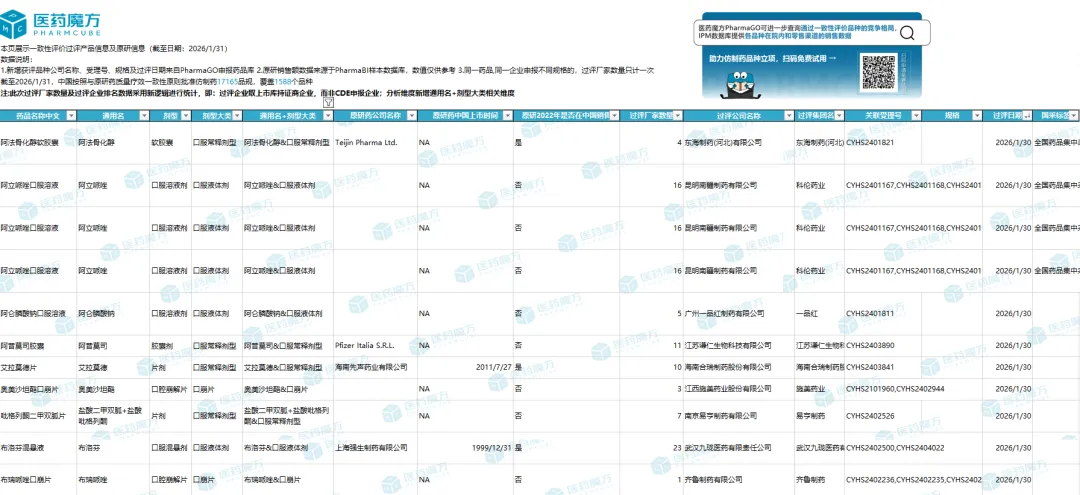Viewport: 1080px width, 495px height.
Task: Open the 通用名 column filter dropdown
Action: coord(142,116)
